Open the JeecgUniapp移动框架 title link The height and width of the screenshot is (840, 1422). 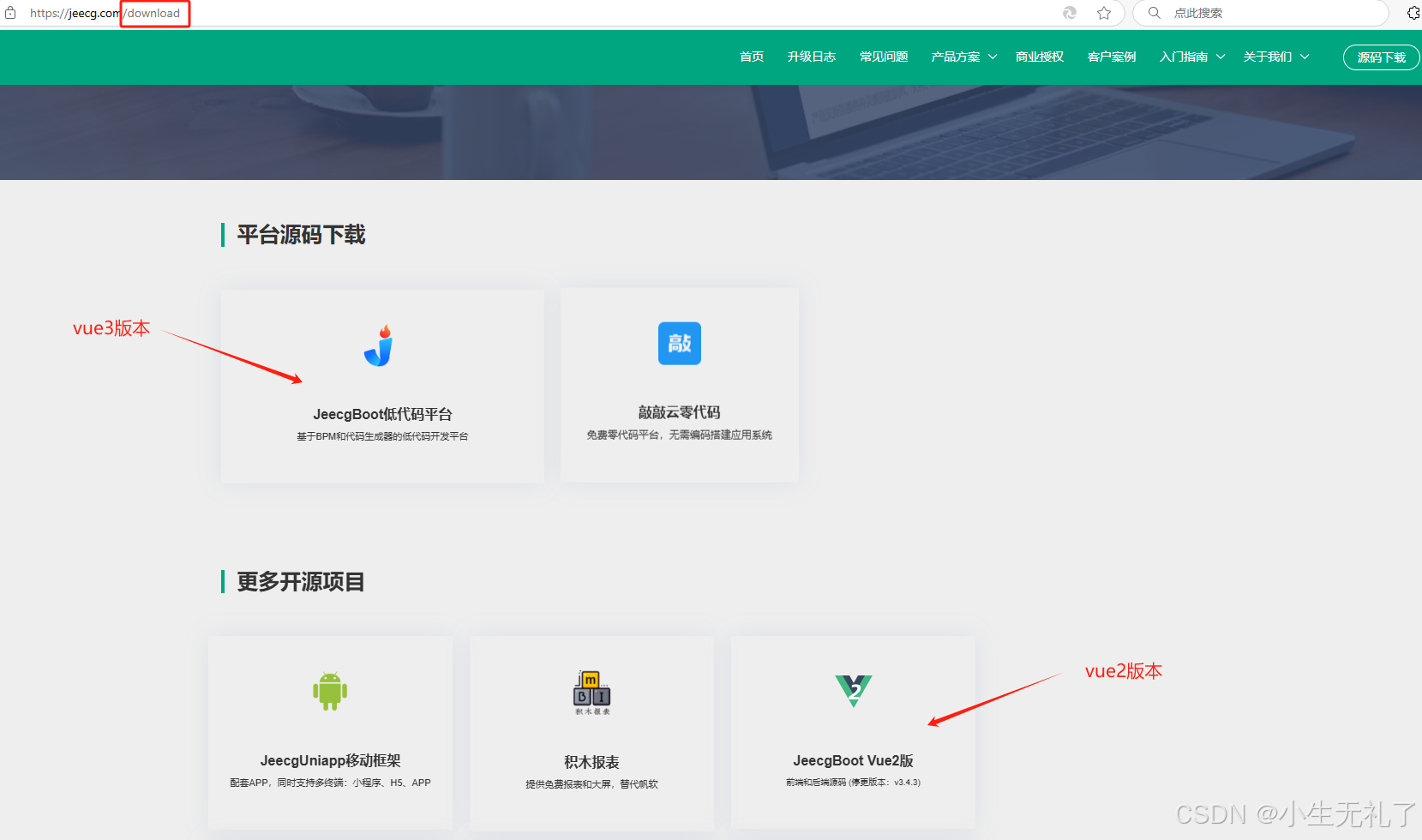[x=330, y=760]
